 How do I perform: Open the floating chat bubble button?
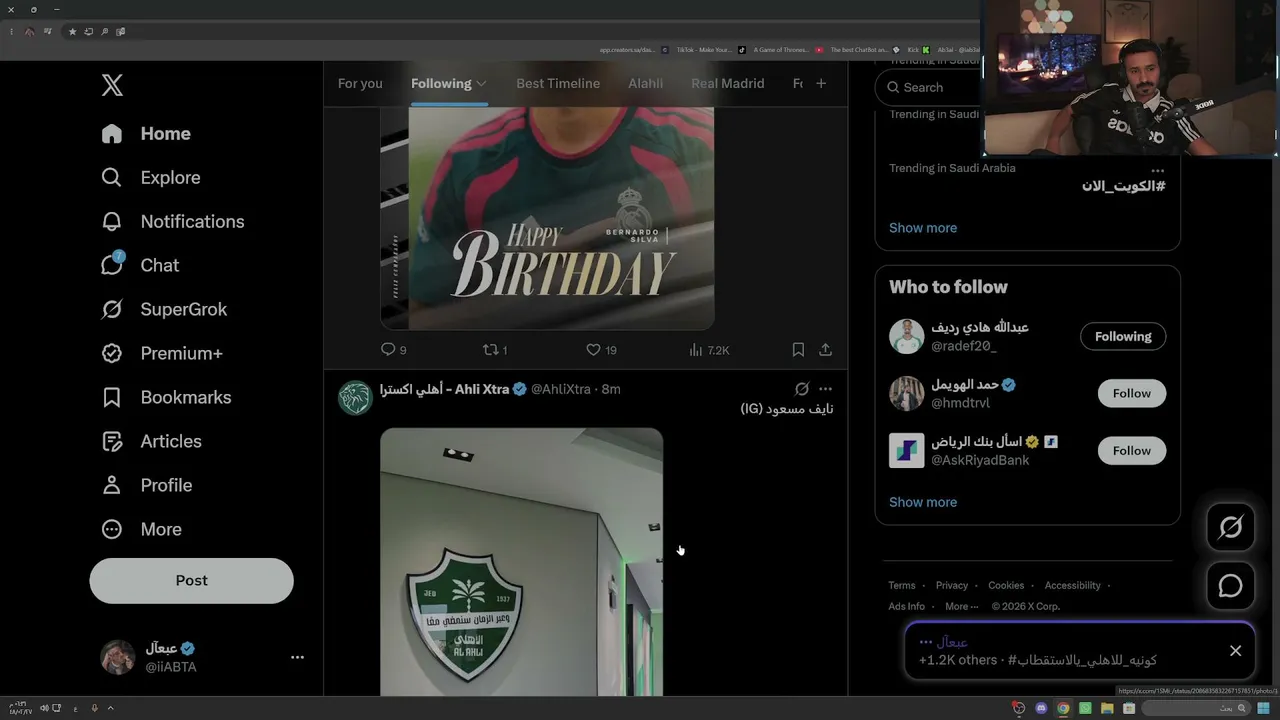tap(1230, 586)
